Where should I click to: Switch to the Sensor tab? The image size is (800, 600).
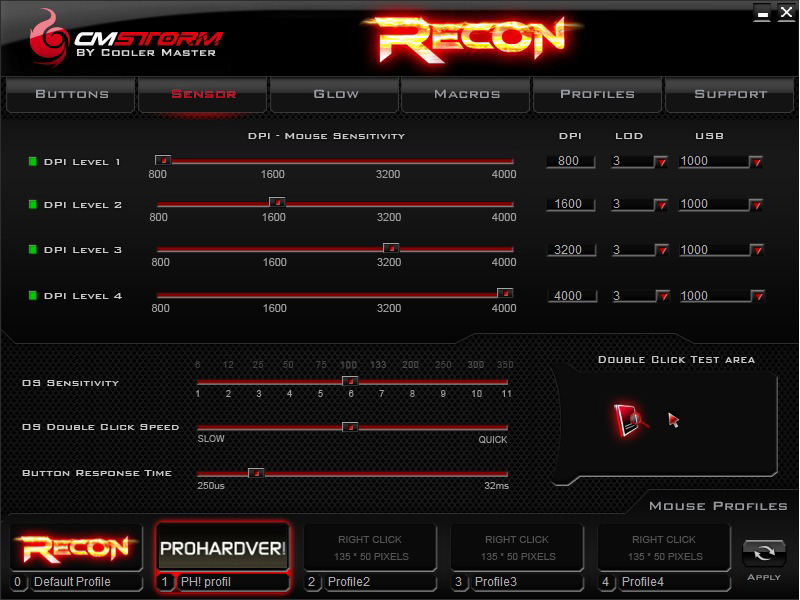coord(203,94)
